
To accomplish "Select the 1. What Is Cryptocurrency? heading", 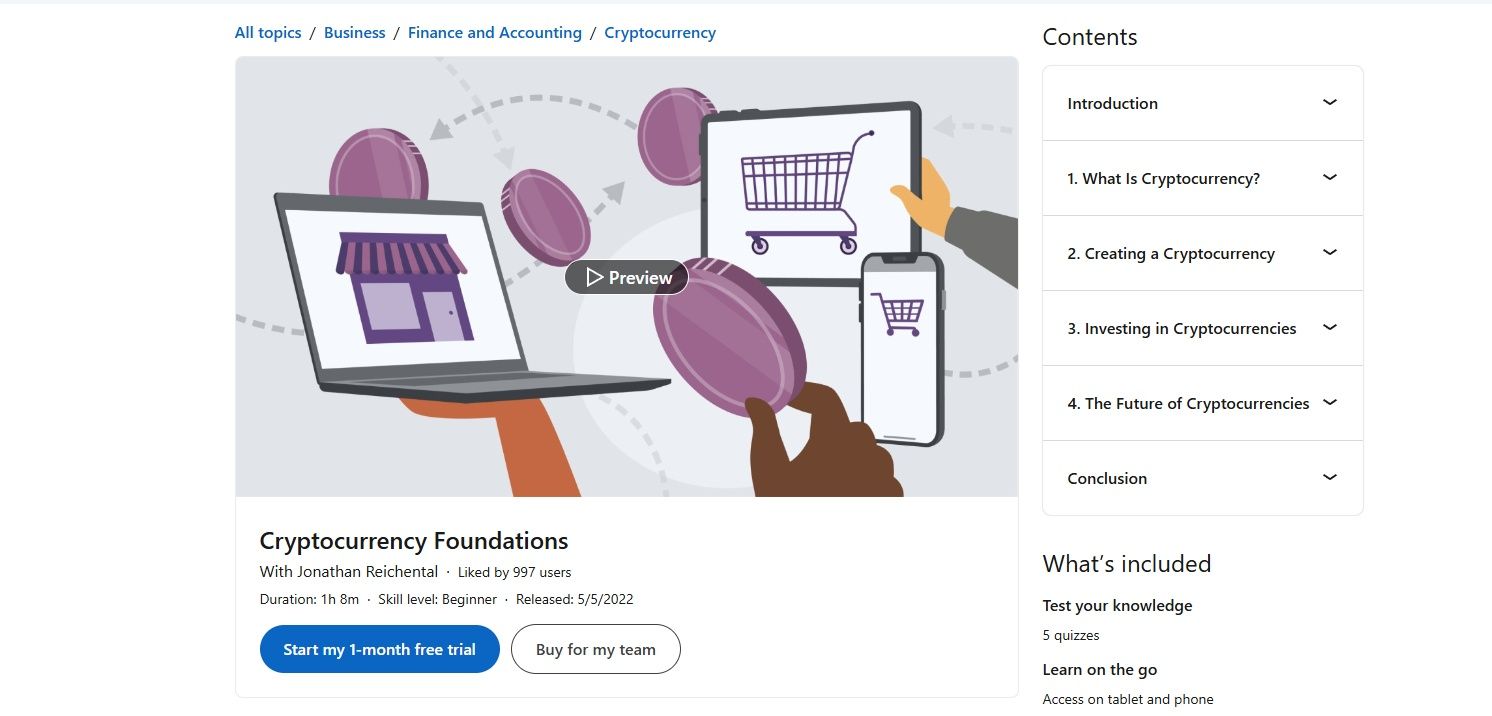I will tap(1163, 179).
